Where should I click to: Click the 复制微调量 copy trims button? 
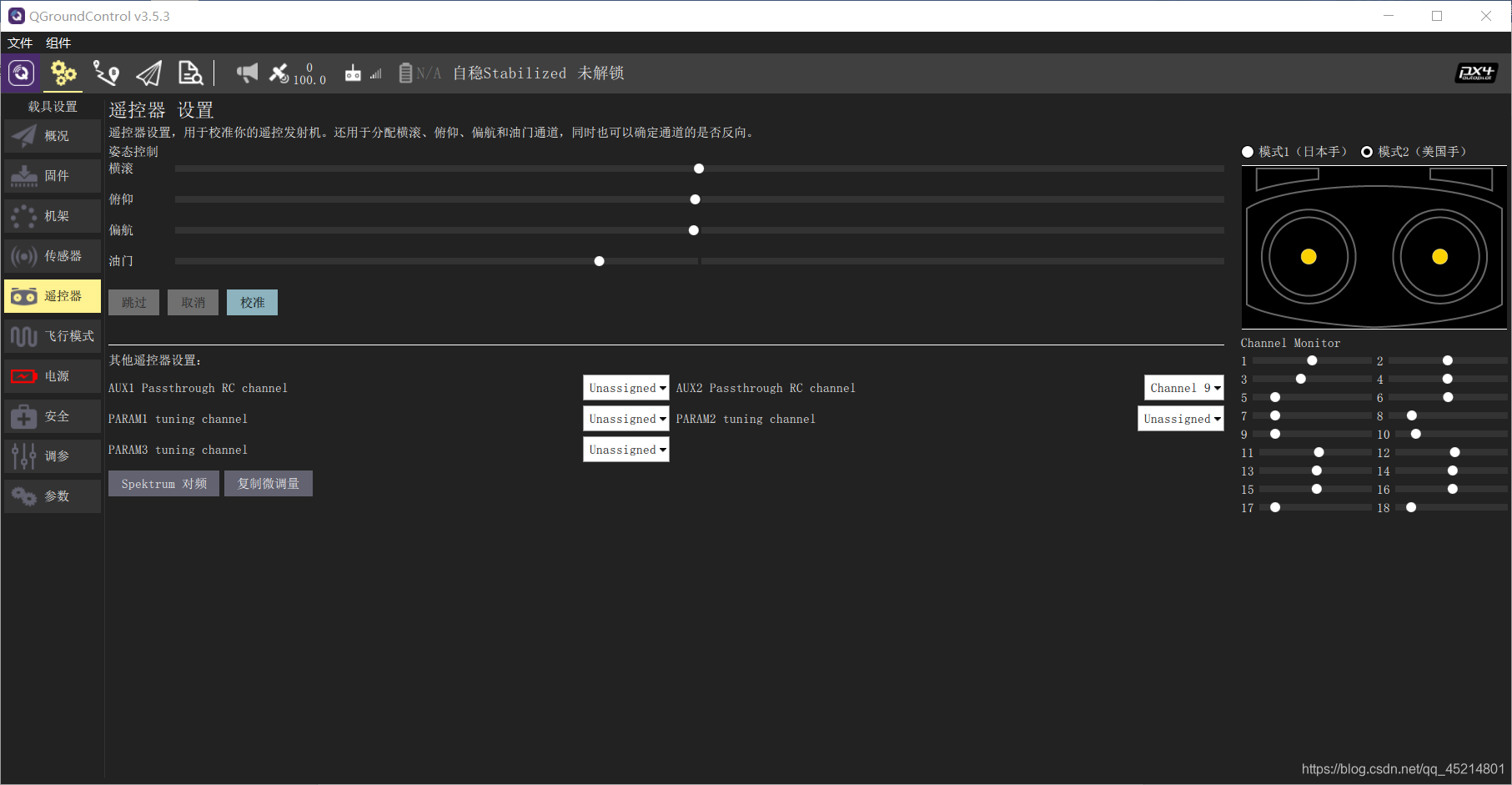click(x=269, y=484)
